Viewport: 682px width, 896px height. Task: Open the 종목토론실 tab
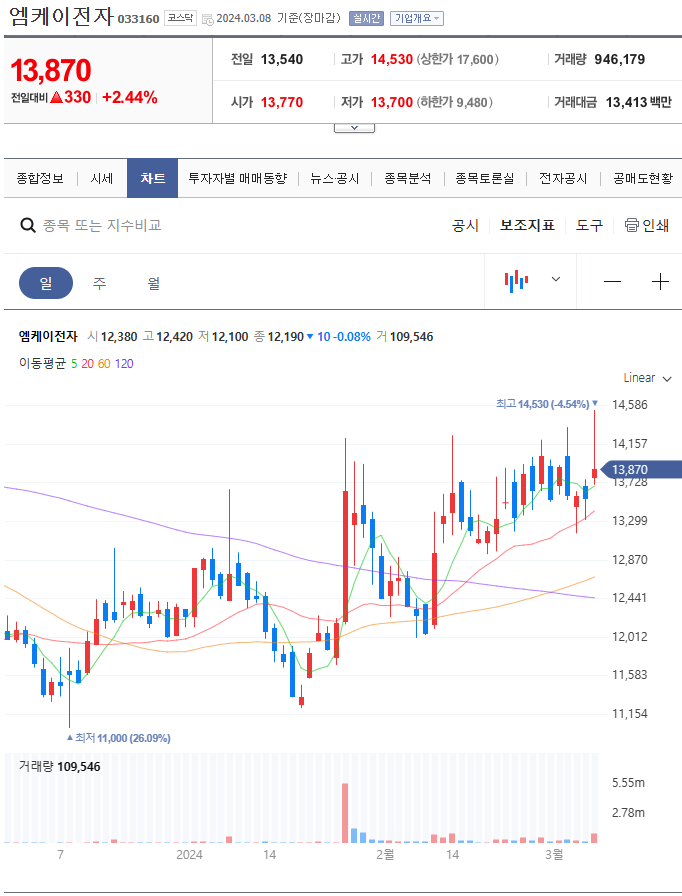coord(484,178)
